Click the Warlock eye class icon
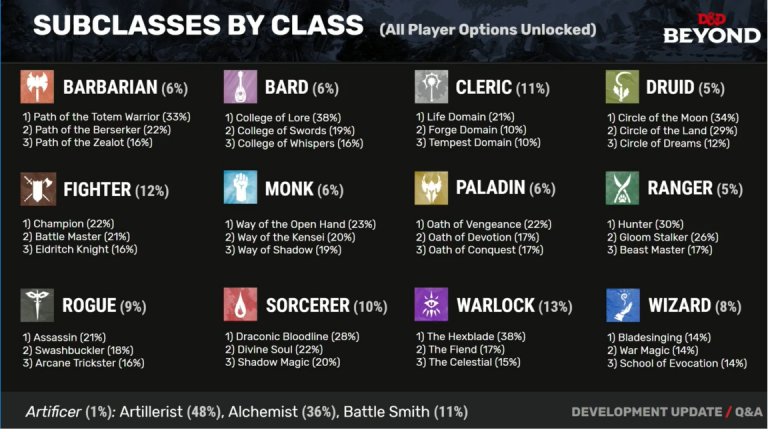 pyautogui.click(x=432, y=304)
